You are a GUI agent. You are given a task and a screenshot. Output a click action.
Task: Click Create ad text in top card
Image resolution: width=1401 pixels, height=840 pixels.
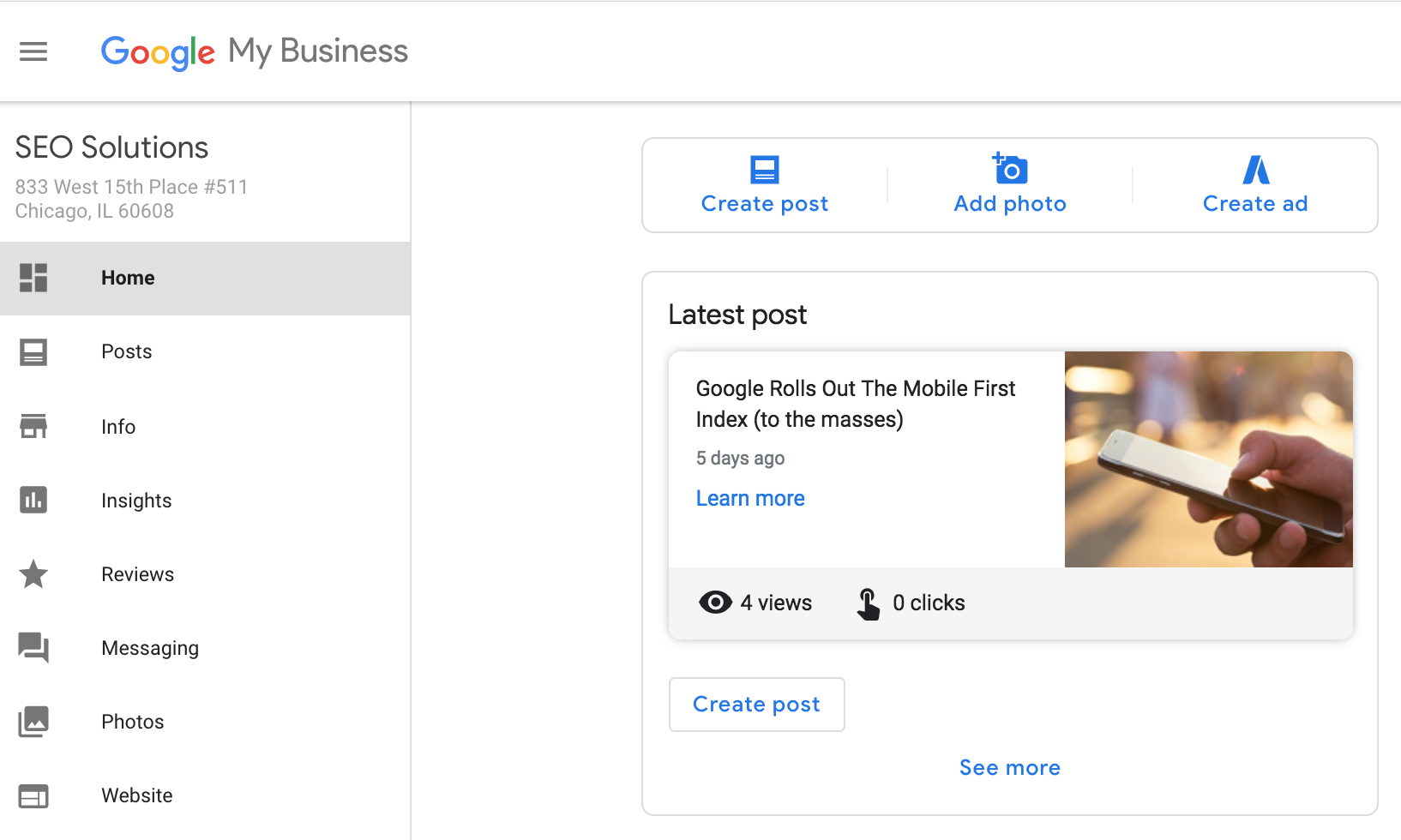[x=1255, y=204]
